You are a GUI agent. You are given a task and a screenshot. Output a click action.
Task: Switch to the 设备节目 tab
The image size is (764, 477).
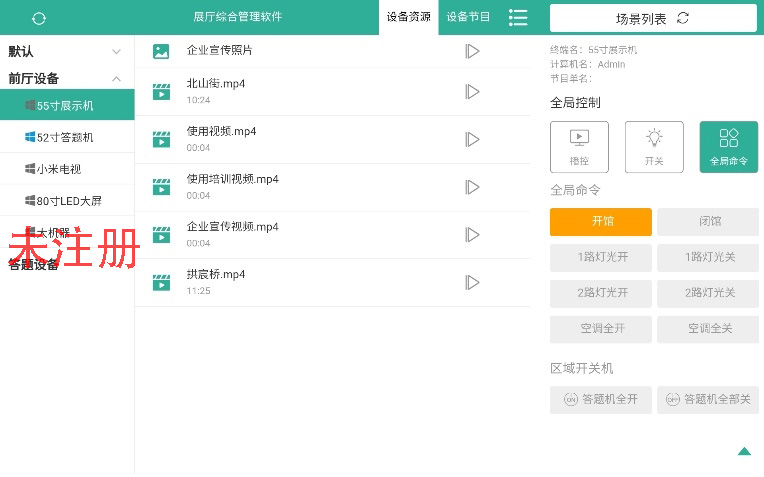coord(468,17)
